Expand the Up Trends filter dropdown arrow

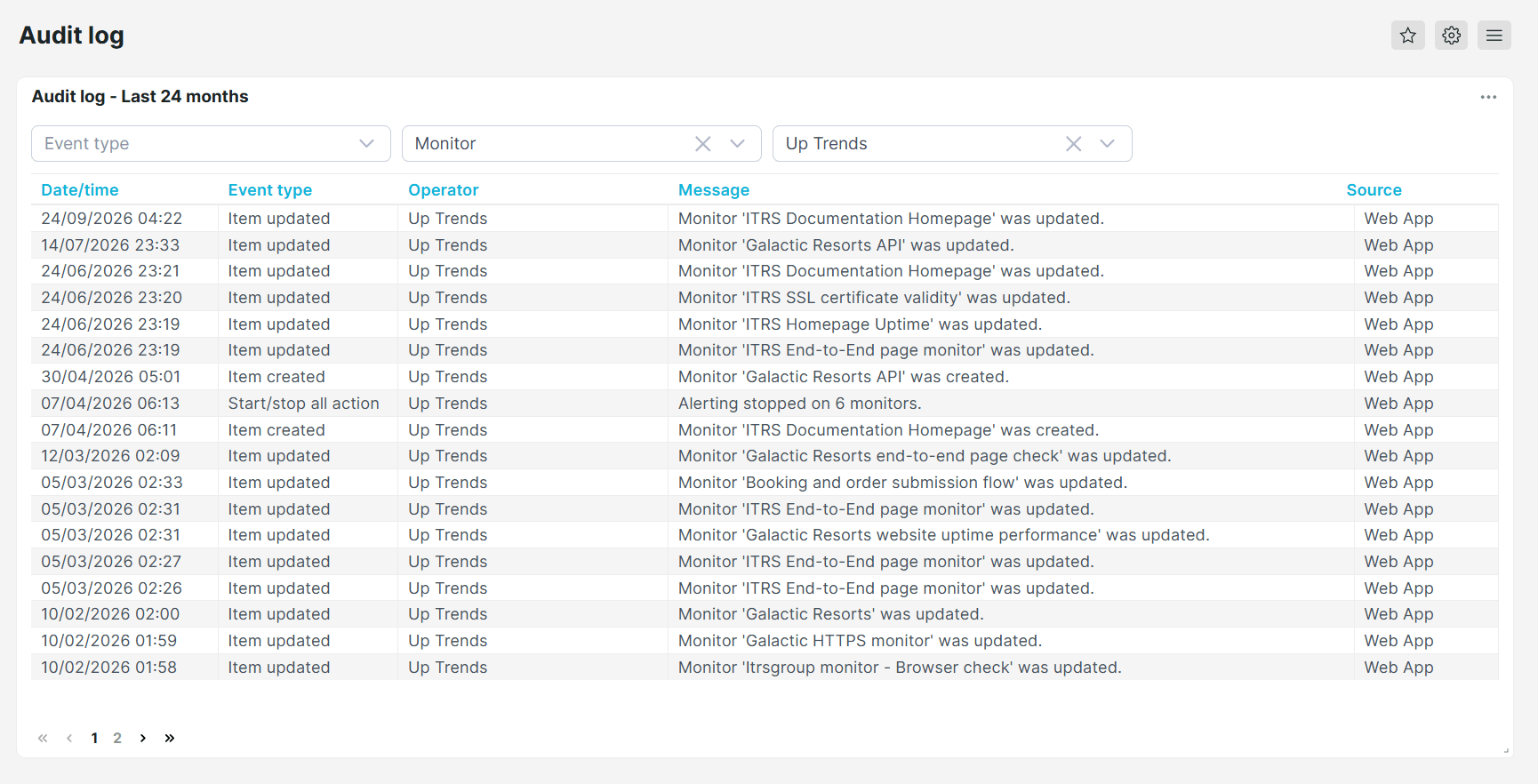[1107, 144]
